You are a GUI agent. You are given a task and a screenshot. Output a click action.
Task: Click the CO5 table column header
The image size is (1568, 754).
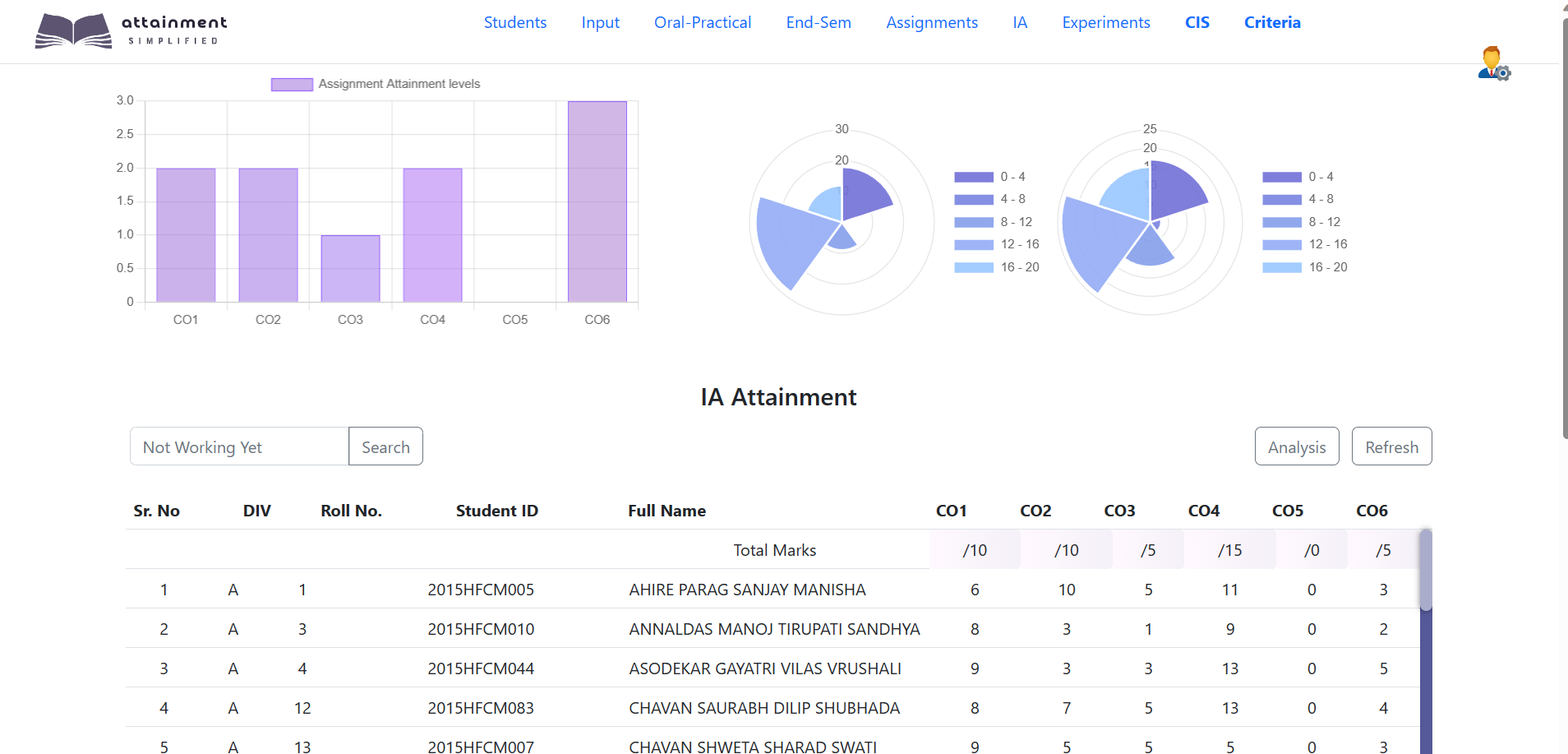coord(1288,511)
